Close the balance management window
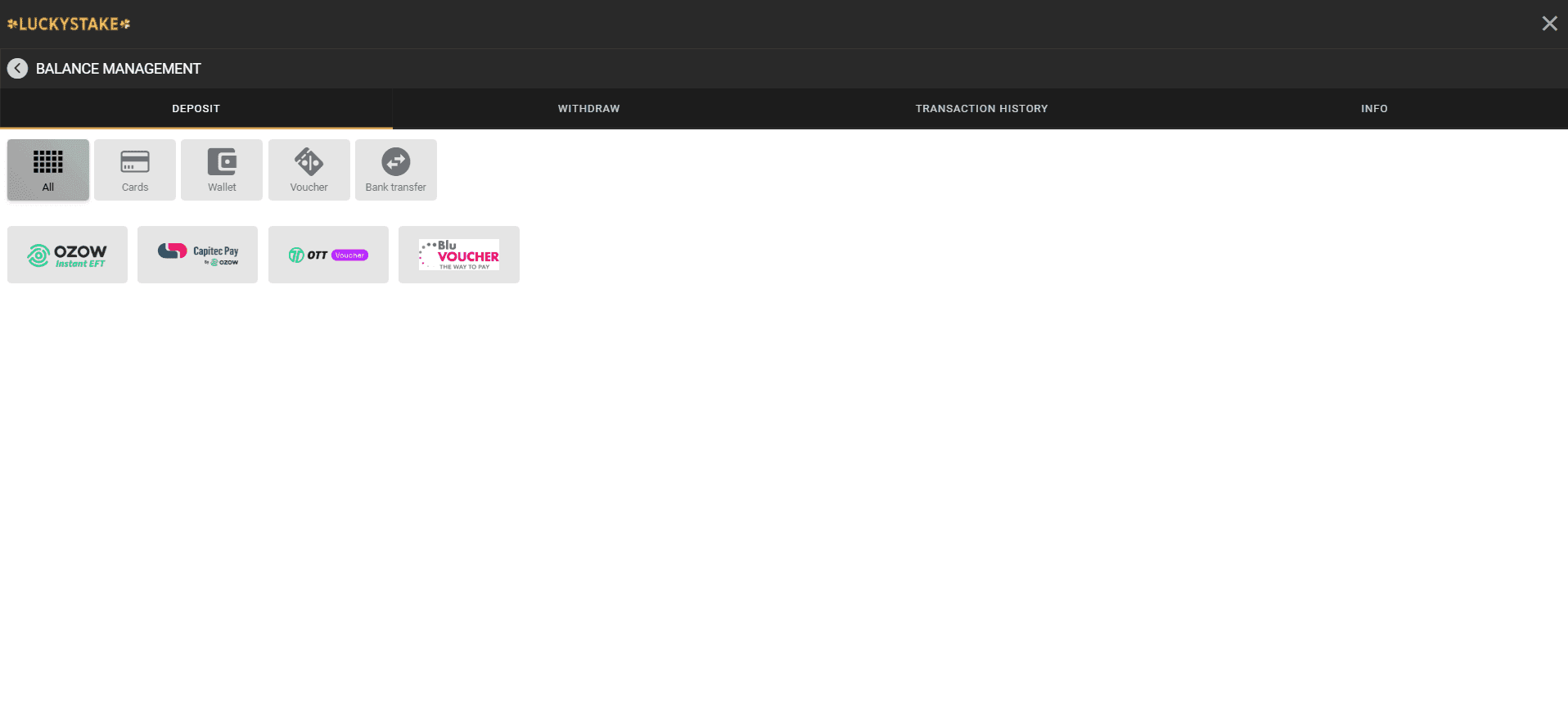Viewport: 1568px width, 705px height. coord(1549,24)
